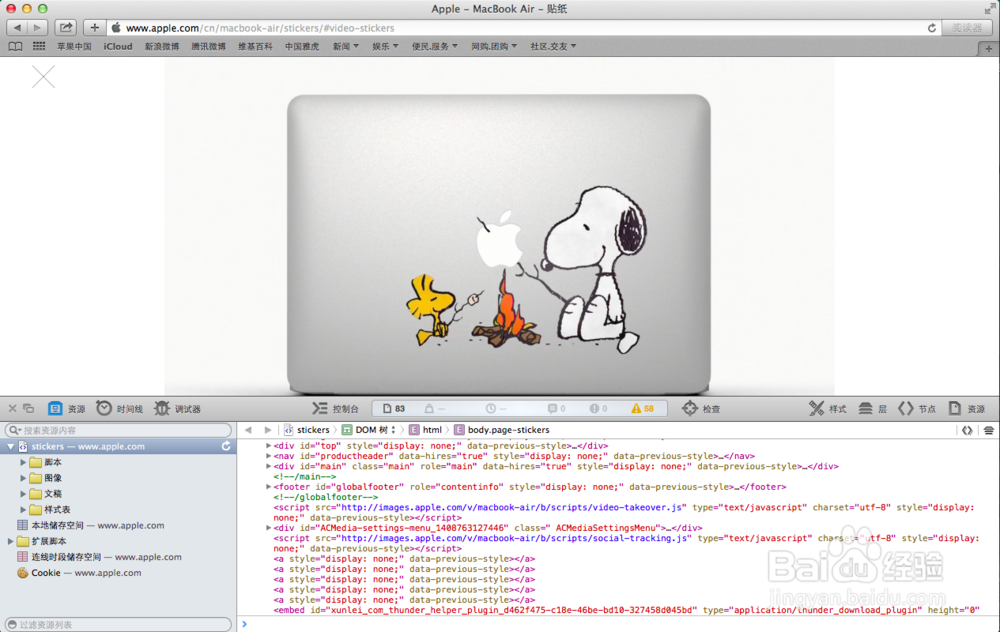
Task: Open the 节点 node sidebar
Action: coord(916,409)
